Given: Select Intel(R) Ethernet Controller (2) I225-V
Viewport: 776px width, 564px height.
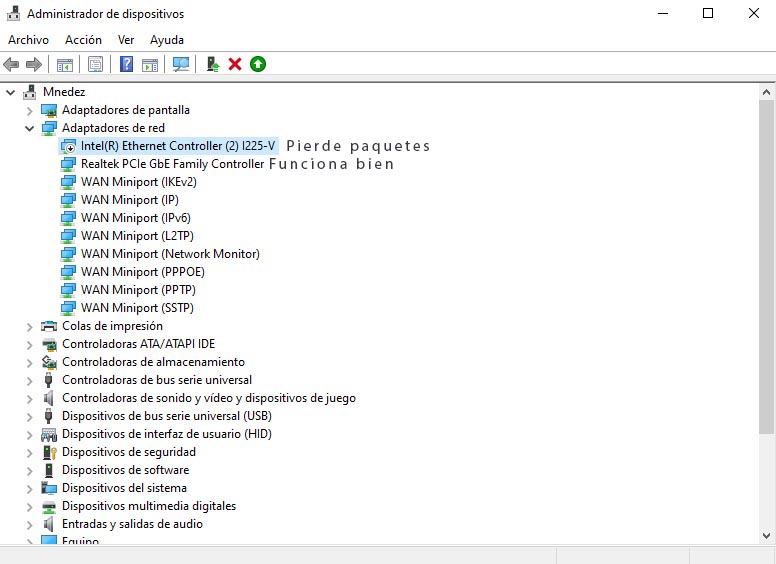Looking at the screenshot, I should pos(178,146).
